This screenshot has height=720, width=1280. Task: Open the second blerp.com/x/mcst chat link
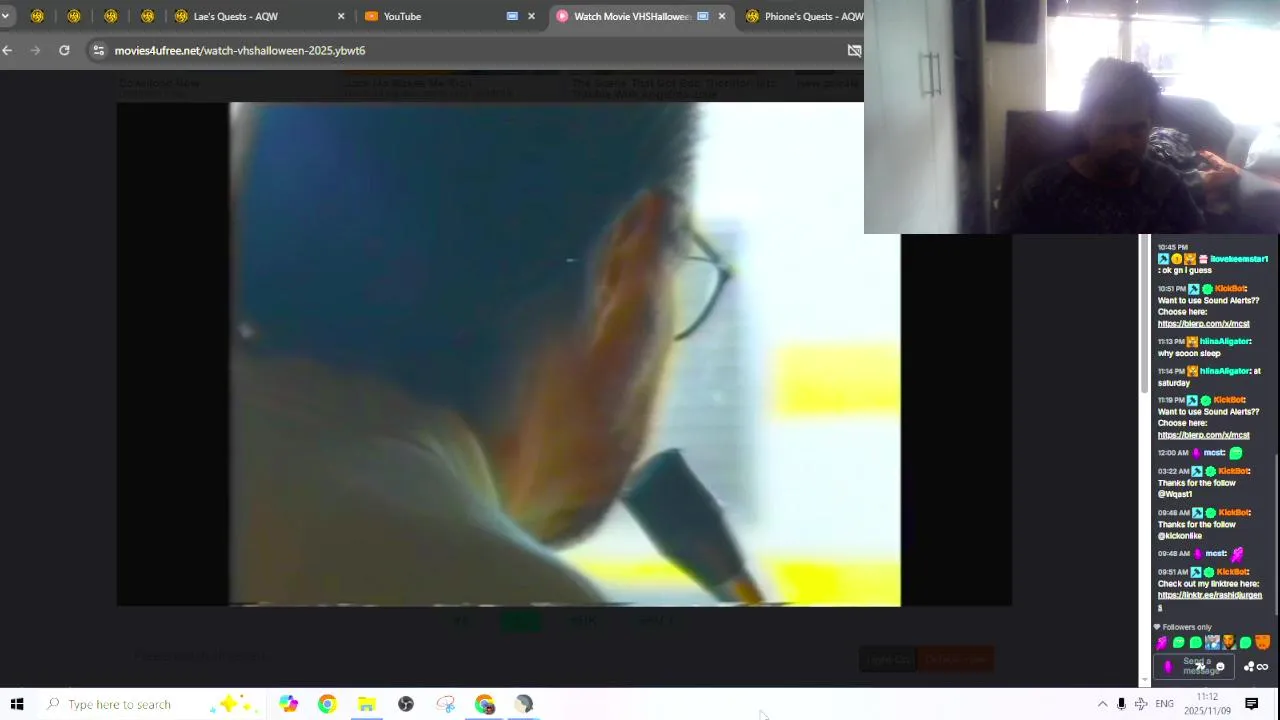point(1203,435)
